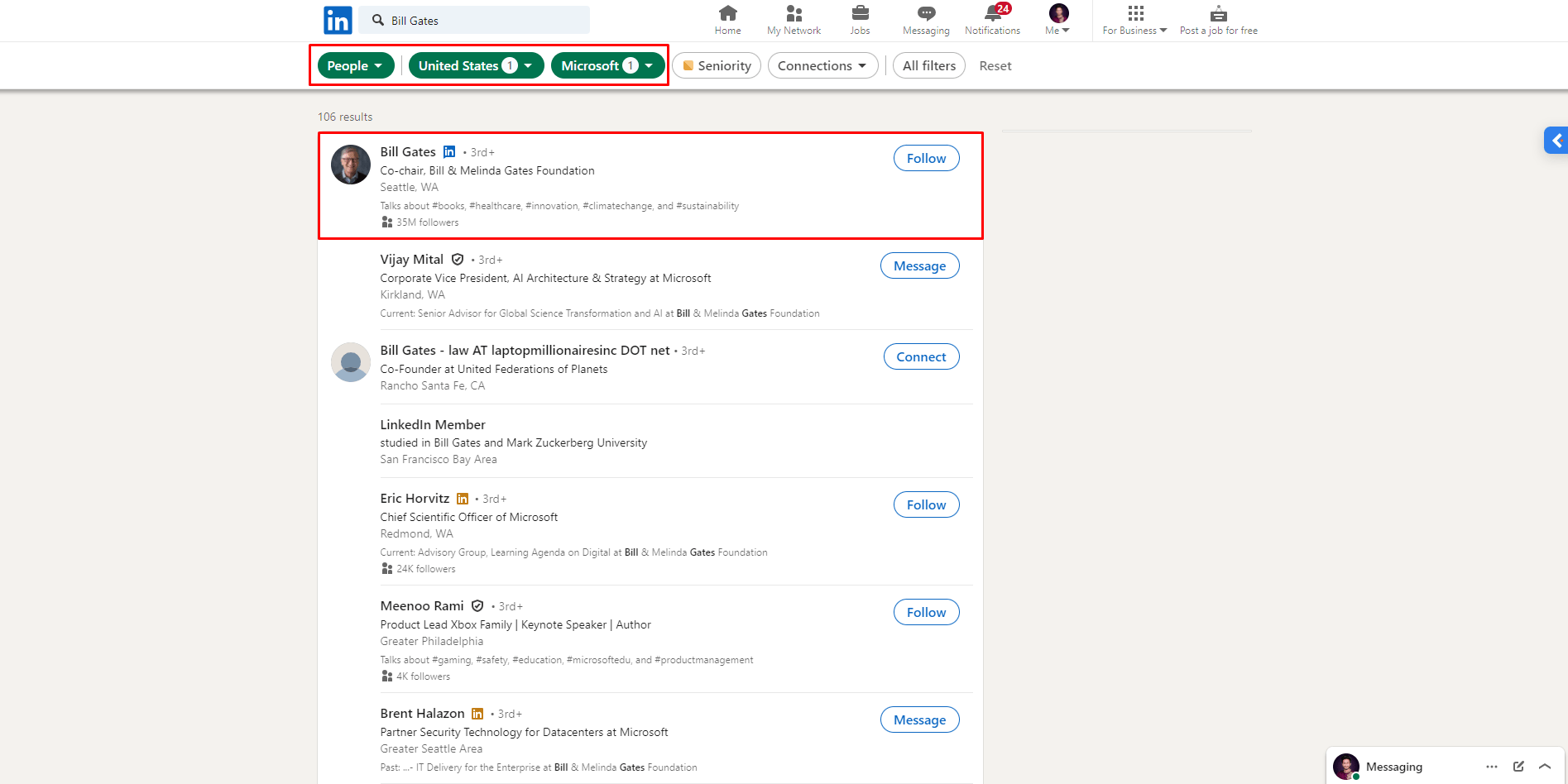Open the Connections filter dropdown
Image resolution: width=1568 pixels, height=784 pixels.
(822, 65)
